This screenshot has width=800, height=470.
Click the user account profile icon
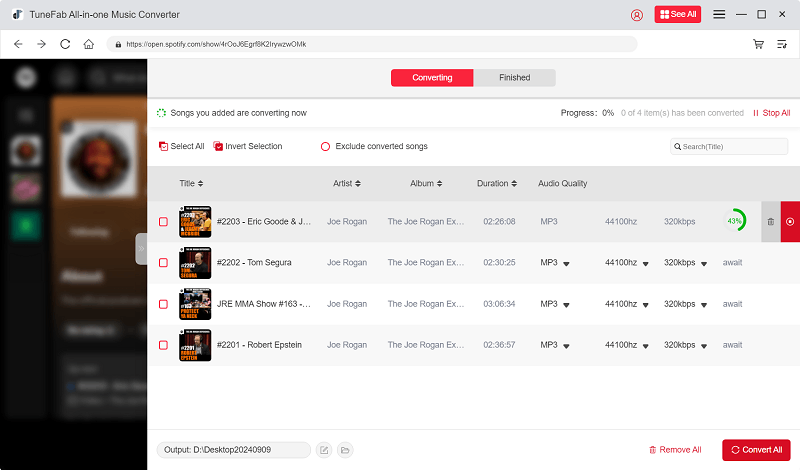(x=637, y=15)
